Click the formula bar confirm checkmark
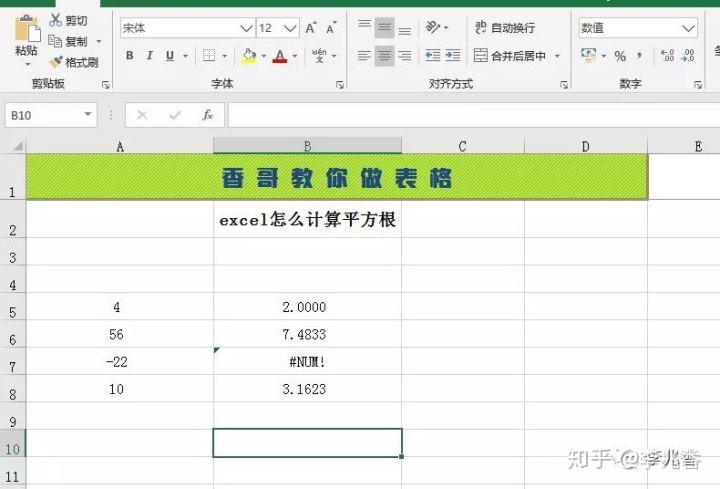The width and height of the screenshot is (720, 489). [175, 115]
